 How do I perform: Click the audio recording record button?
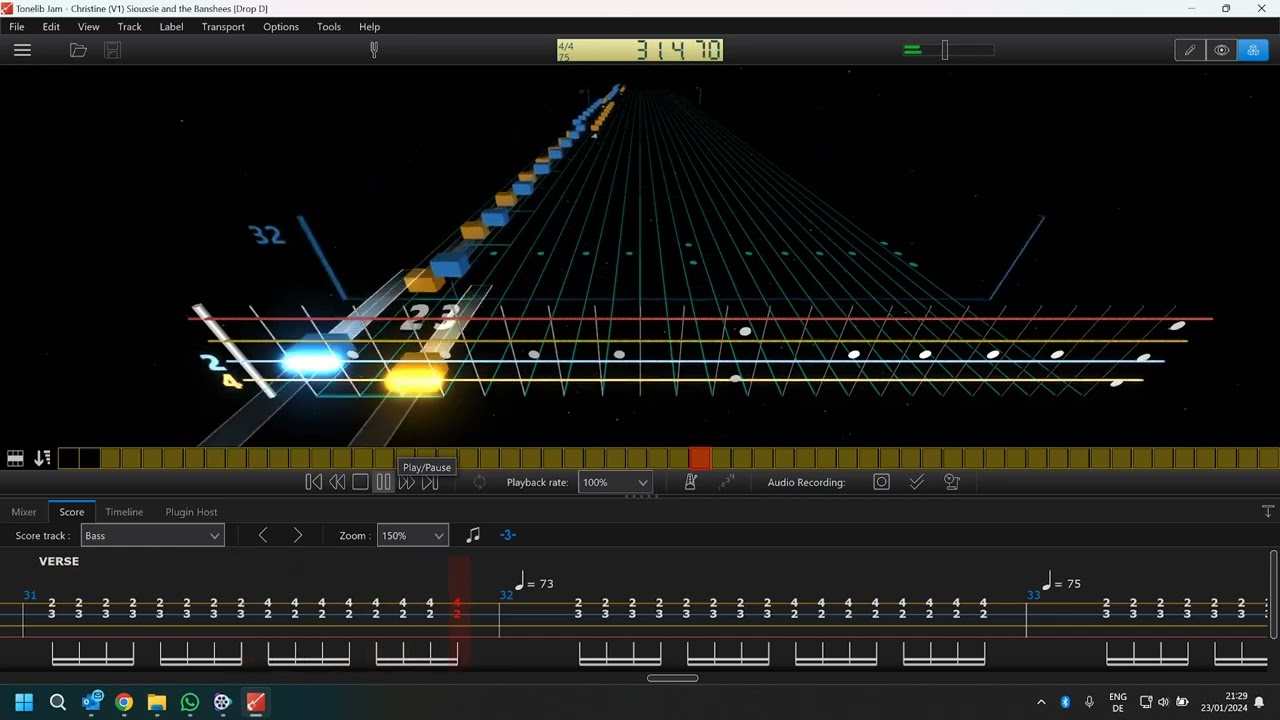881,482
